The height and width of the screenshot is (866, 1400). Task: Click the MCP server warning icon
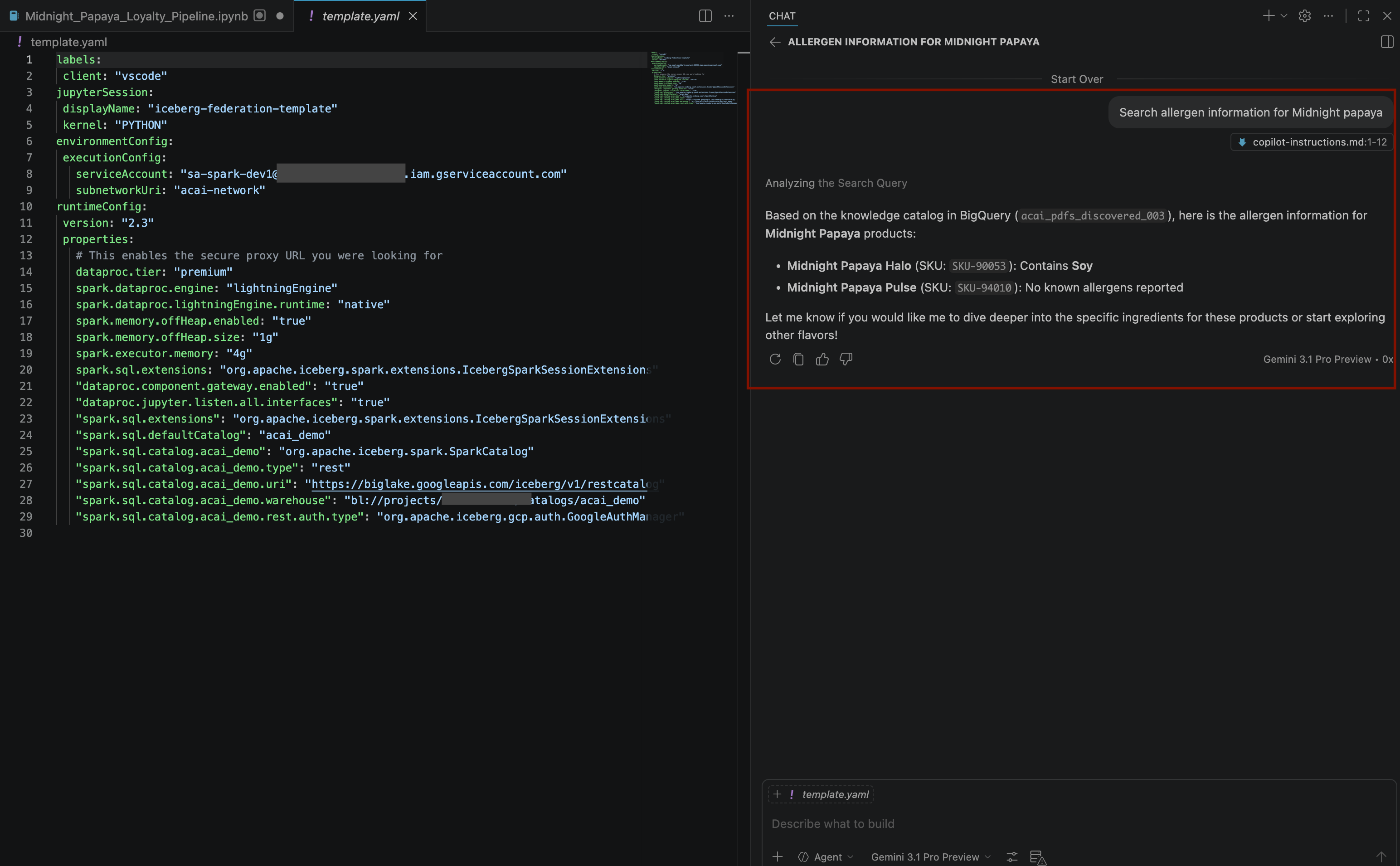pyautogui.click(x=1038, y=857)
